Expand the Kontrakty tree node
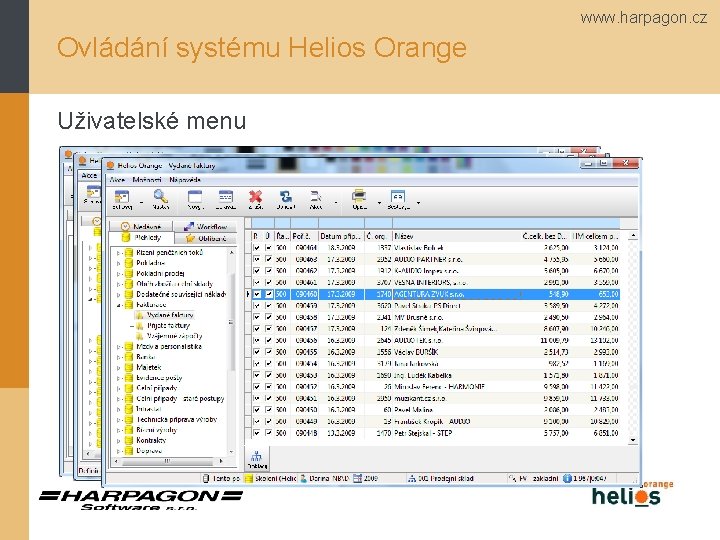This screenshot has width=720, height=540. [x=118, y=440]
